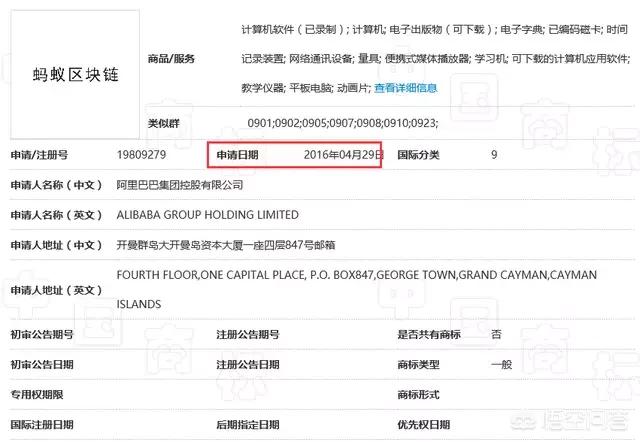Click the 优先权日期 label
640x442 pixels.
tap(424, 424)
